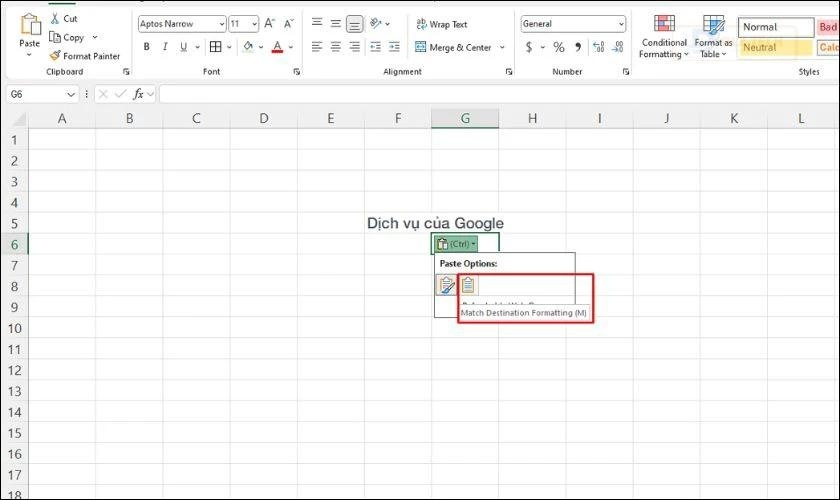Align text to the left
The image size is (840, 500).
click(317, 47)
